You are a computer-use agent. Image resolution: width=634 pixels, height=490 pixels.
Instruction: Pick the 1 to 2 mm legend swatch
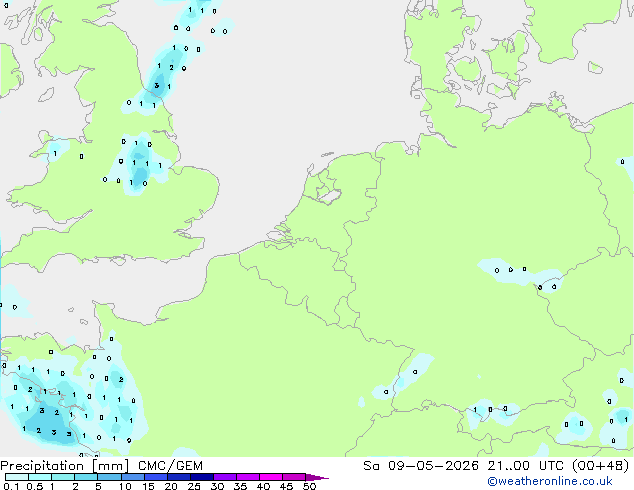coord(63,477)
